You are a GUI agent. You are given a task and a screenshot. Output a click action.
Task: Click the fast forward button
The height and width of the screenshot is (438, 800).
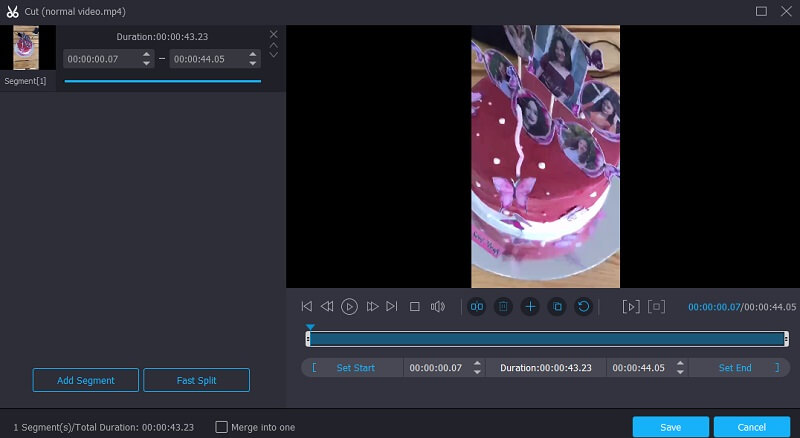point(372,306)
